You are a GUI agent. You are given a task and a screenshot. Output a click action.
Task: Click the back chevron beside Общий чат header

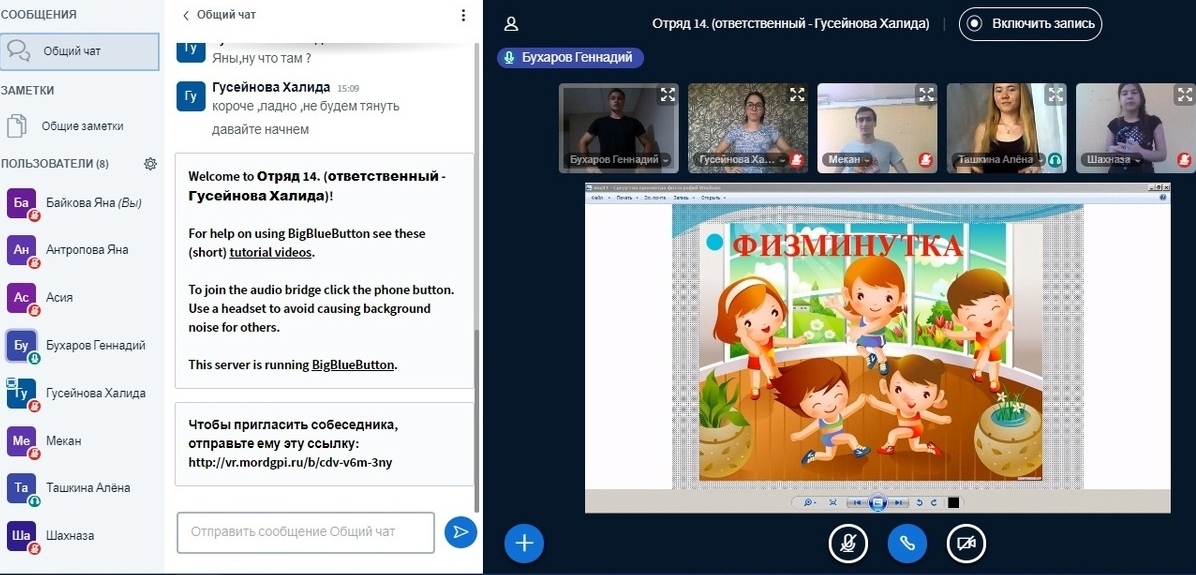coord(185,15)
